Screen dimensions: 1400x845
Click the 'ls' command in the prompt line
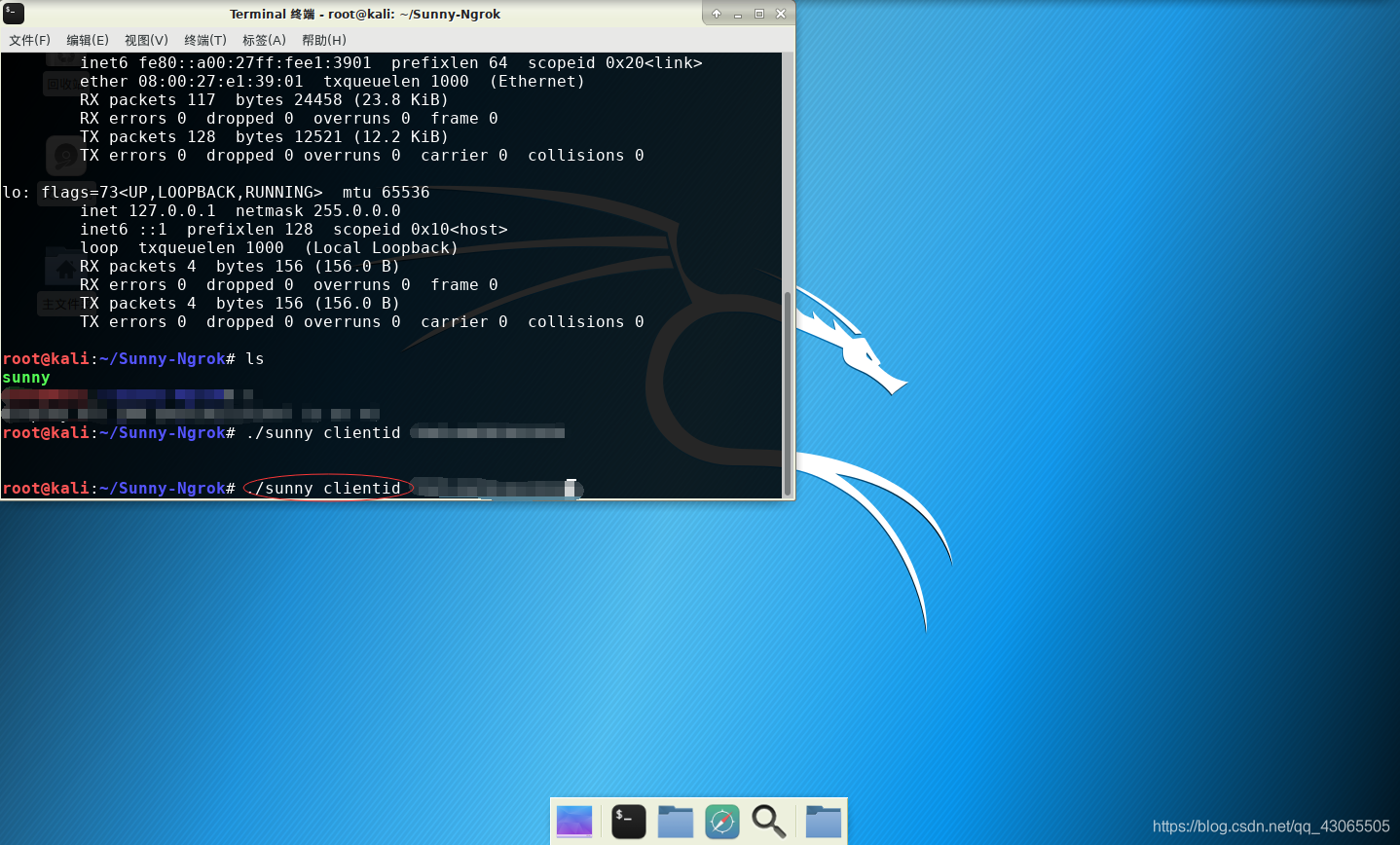(x=255, y=359)
